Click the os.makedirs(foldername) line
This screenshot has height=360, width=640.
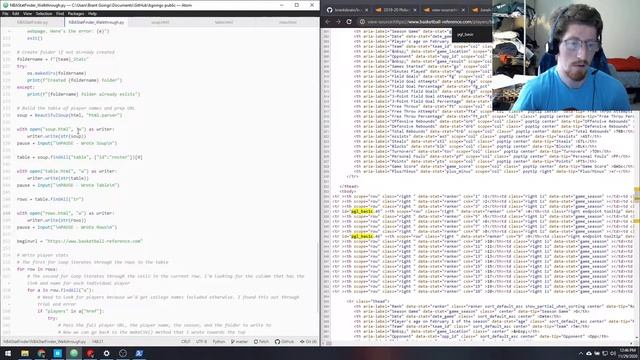[x=57, y=73]
